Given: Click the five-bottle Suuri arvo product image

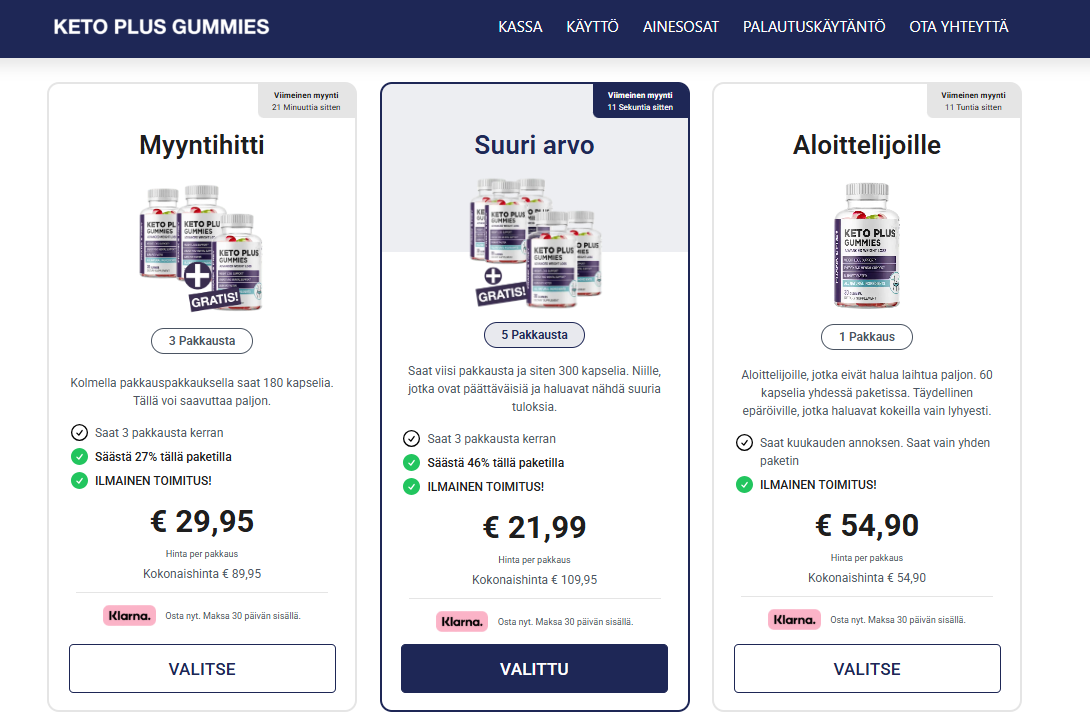Looking at the screenshot, I should pos(534,241).
